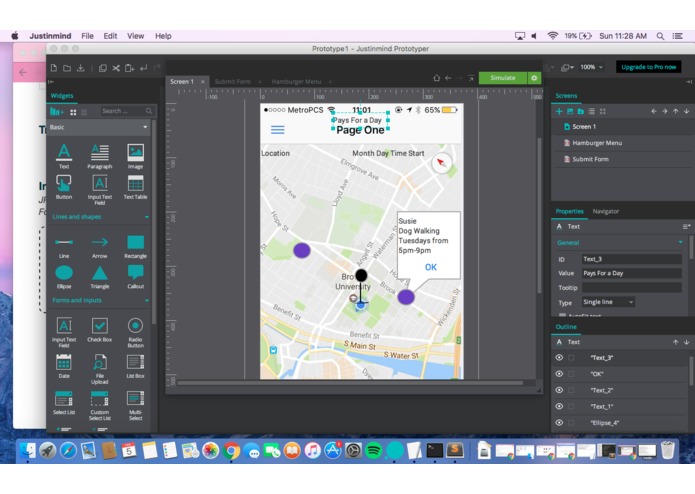Toggle visibility of Text_3 layer
This screenshot has width=695, height=494.
pos(559,358)
